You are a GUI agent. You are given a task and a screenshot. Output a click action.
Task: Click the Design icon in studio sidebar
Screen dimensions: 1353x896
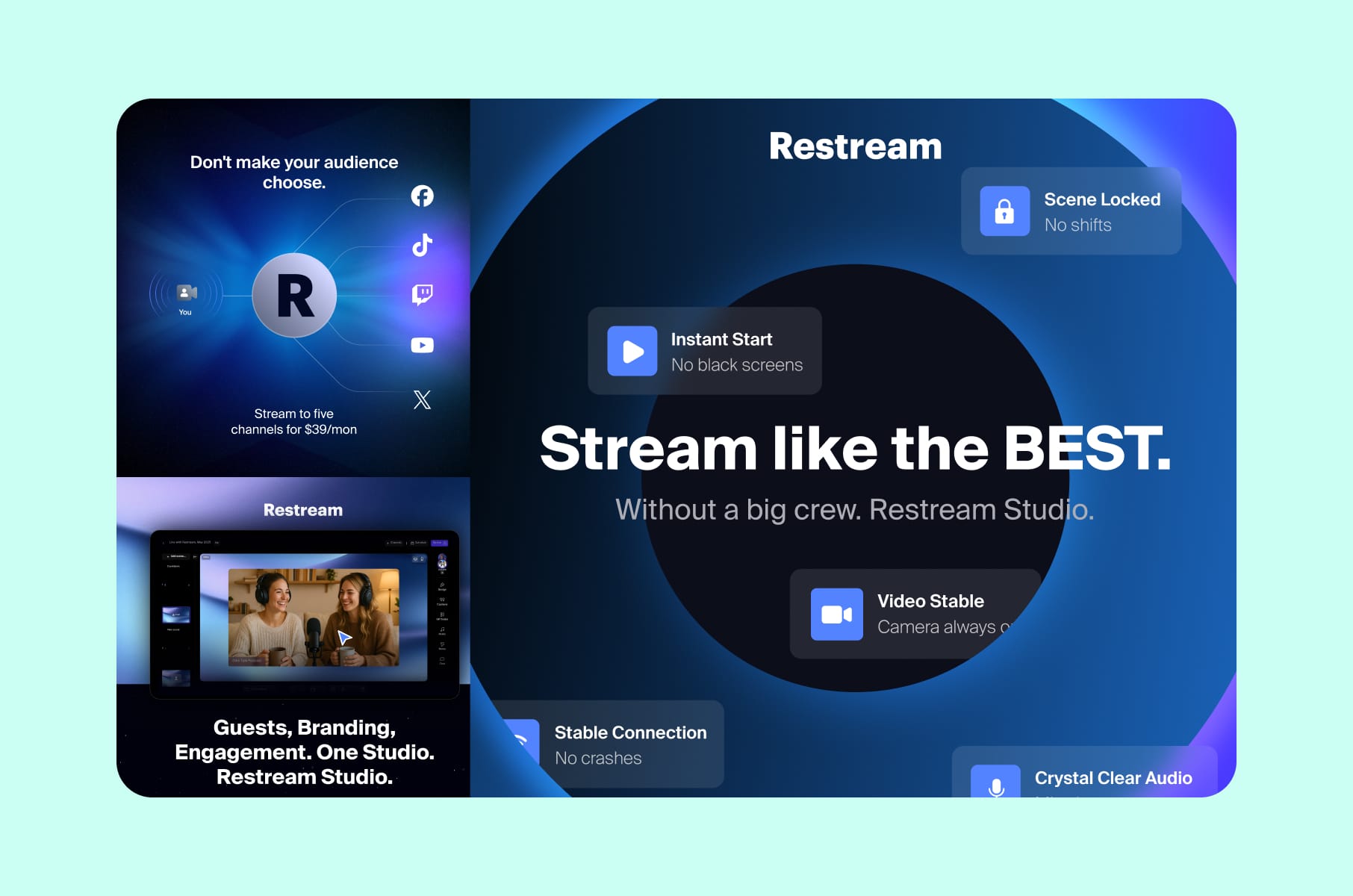point(442,585)
